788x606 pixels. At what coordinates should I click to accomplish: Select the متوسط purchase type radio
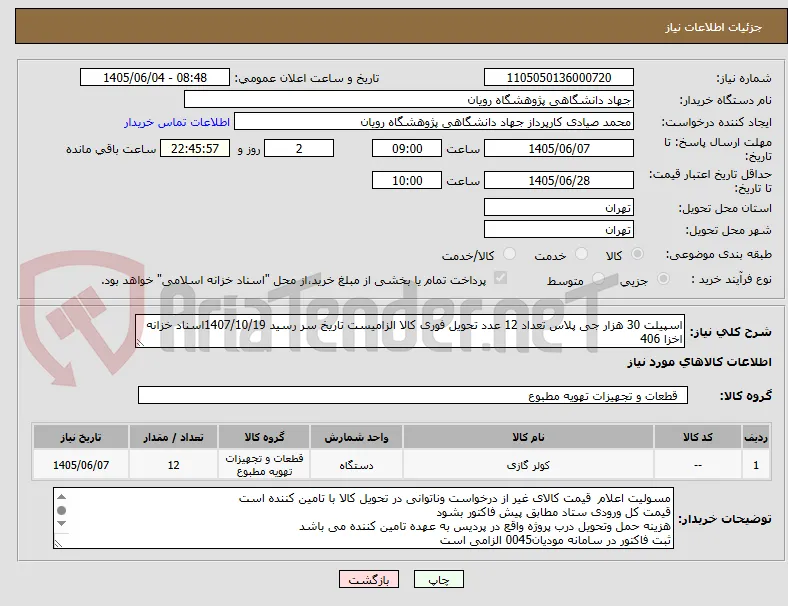598,279
